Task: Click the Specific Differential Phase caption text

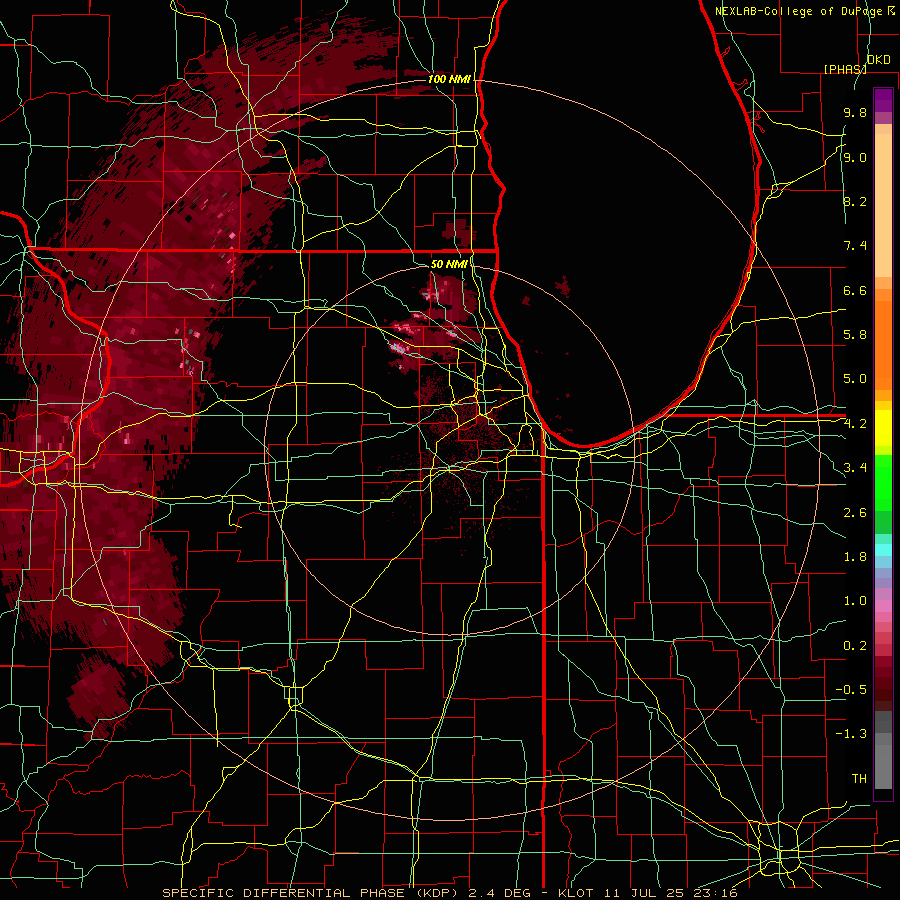Action: coord(449,893)
